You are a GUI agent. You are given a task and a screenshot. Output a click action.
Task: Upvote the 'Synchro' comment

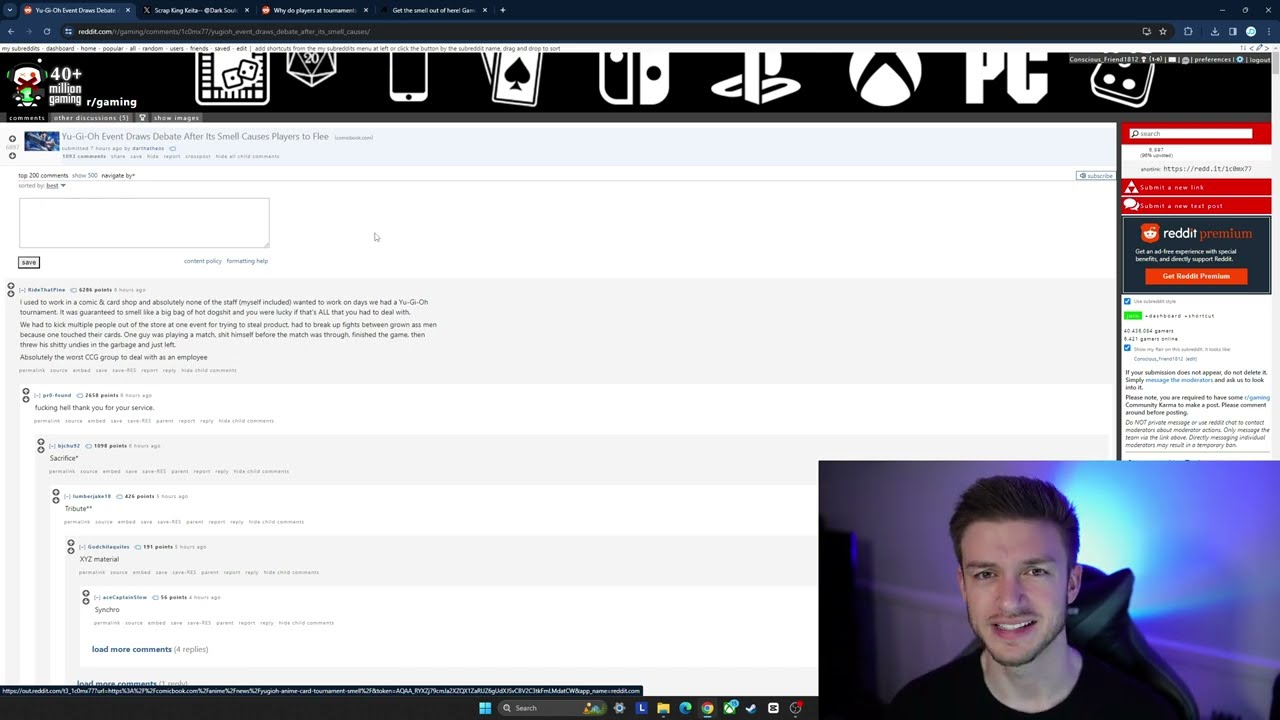coord(86,594)
